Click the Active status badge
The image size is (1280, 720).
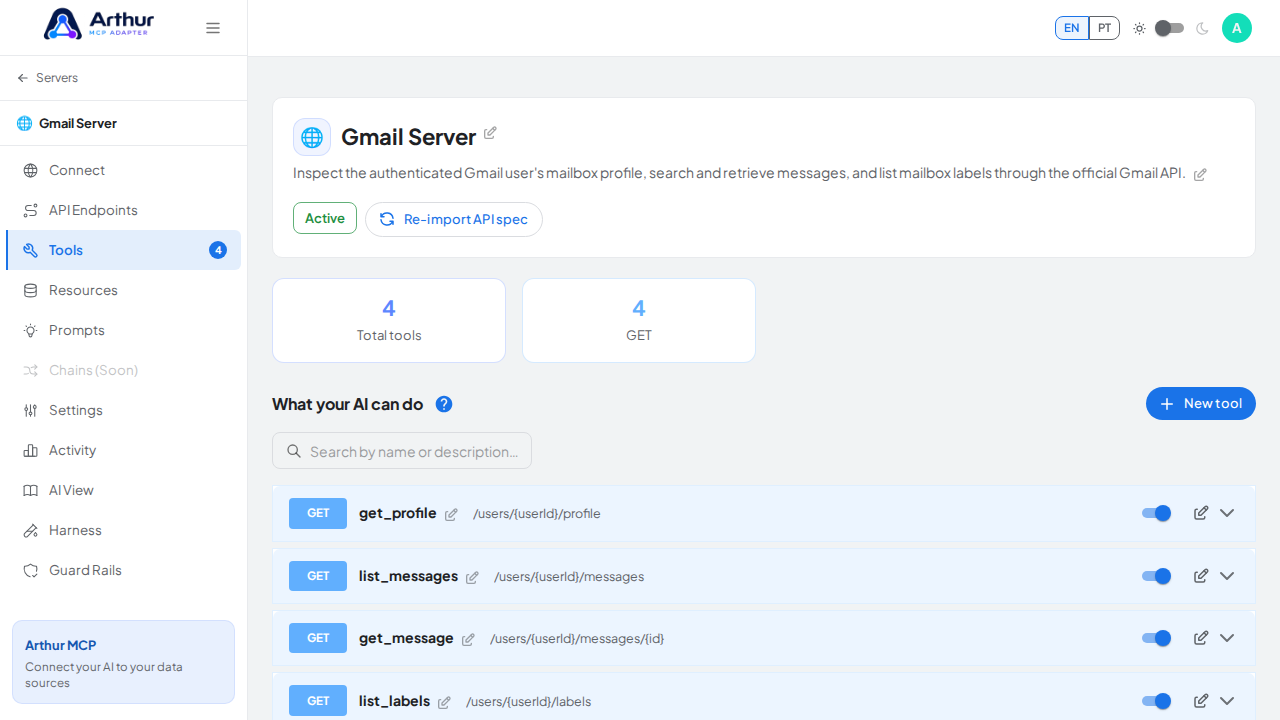(x=325, y=218)
